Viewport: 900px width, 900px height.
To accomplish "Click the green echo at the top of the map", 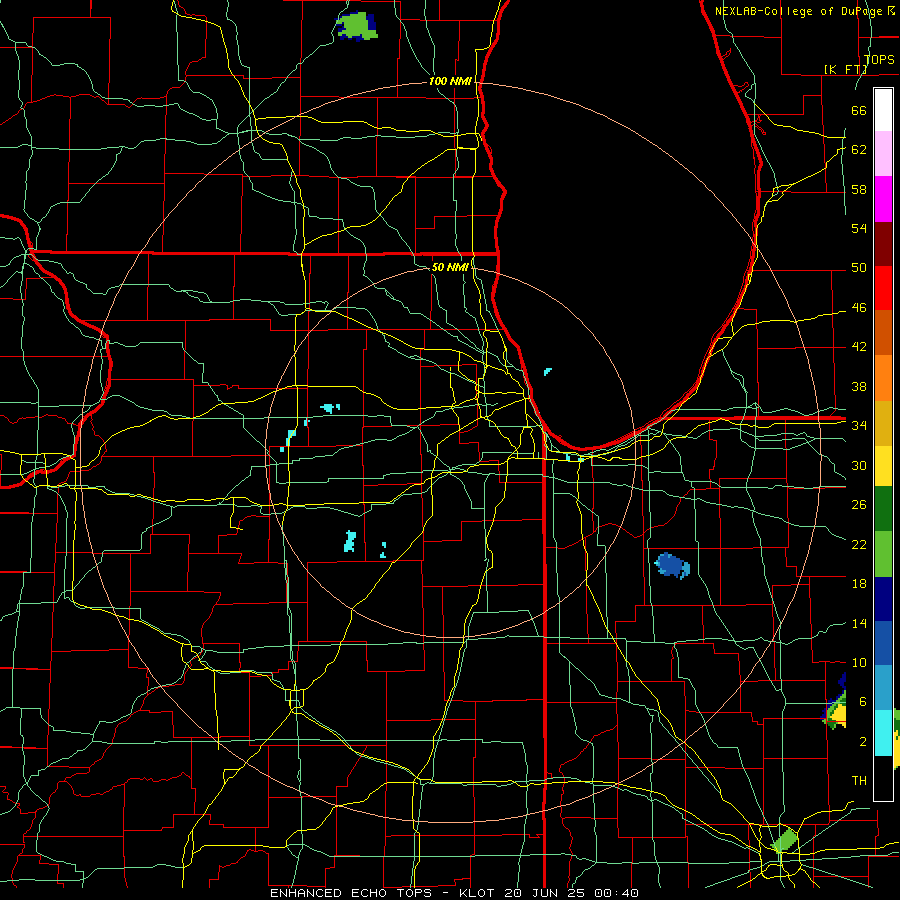I will [356, 26].
